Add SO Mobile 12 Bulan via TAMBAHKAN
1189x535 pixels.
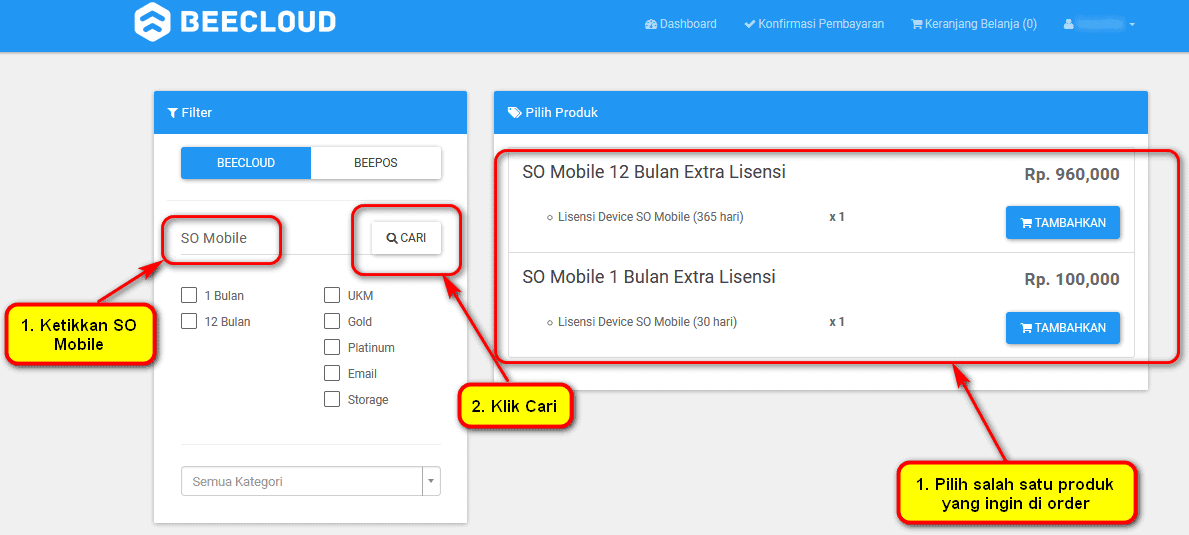pyautogui.click(x=1062, y=223)
